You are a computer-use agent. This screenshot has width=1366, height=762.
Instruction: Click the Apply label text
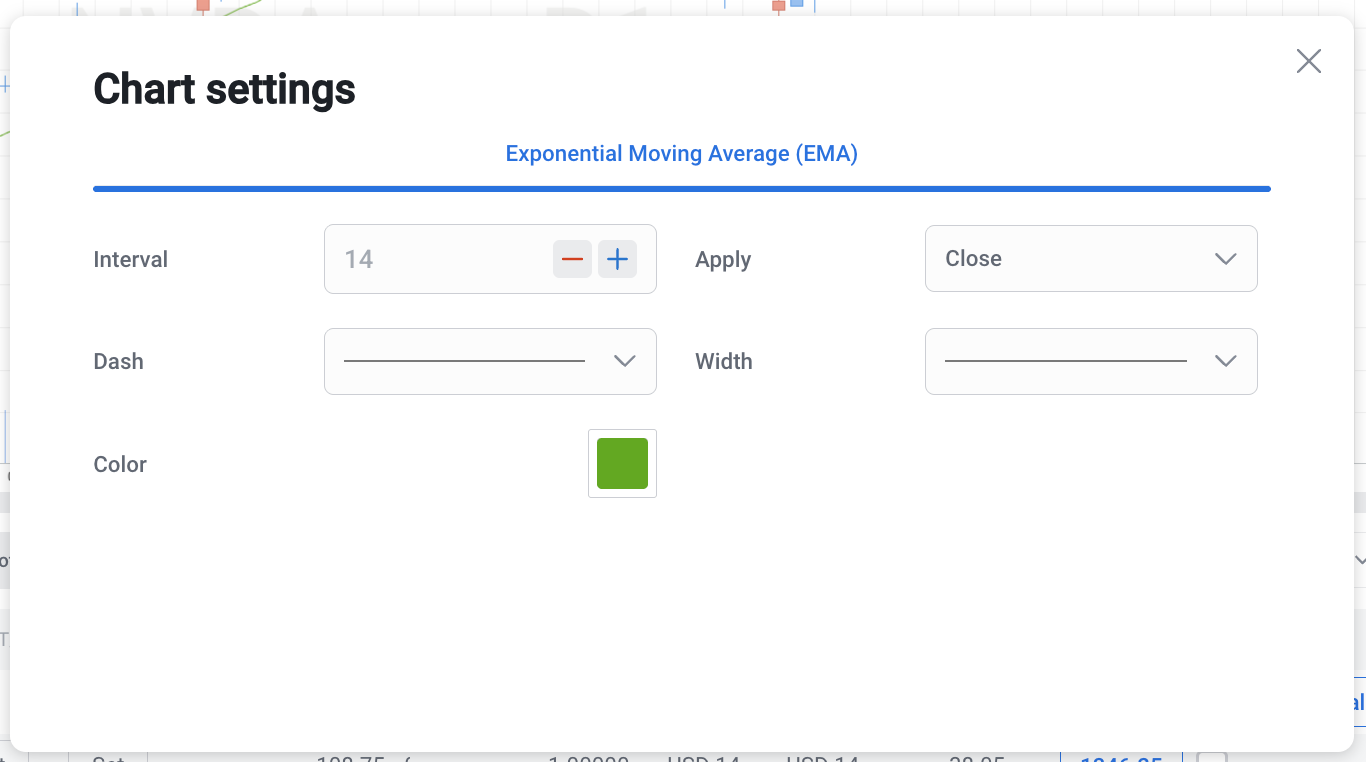coord(722,260)
